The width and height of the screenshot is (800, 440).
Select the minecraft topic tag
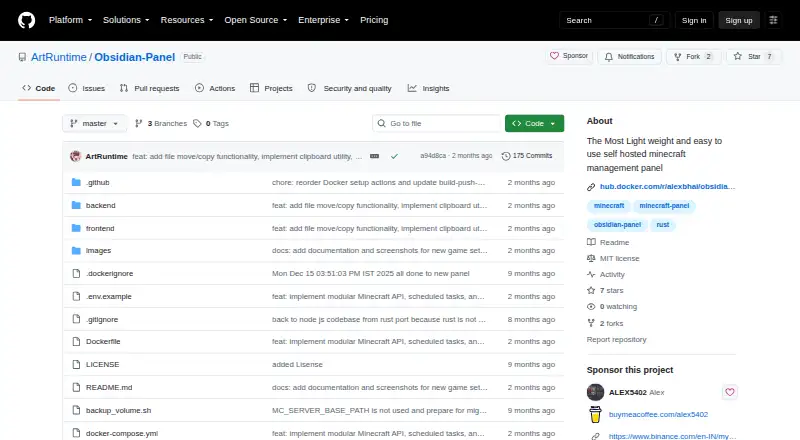pos(609,206)
